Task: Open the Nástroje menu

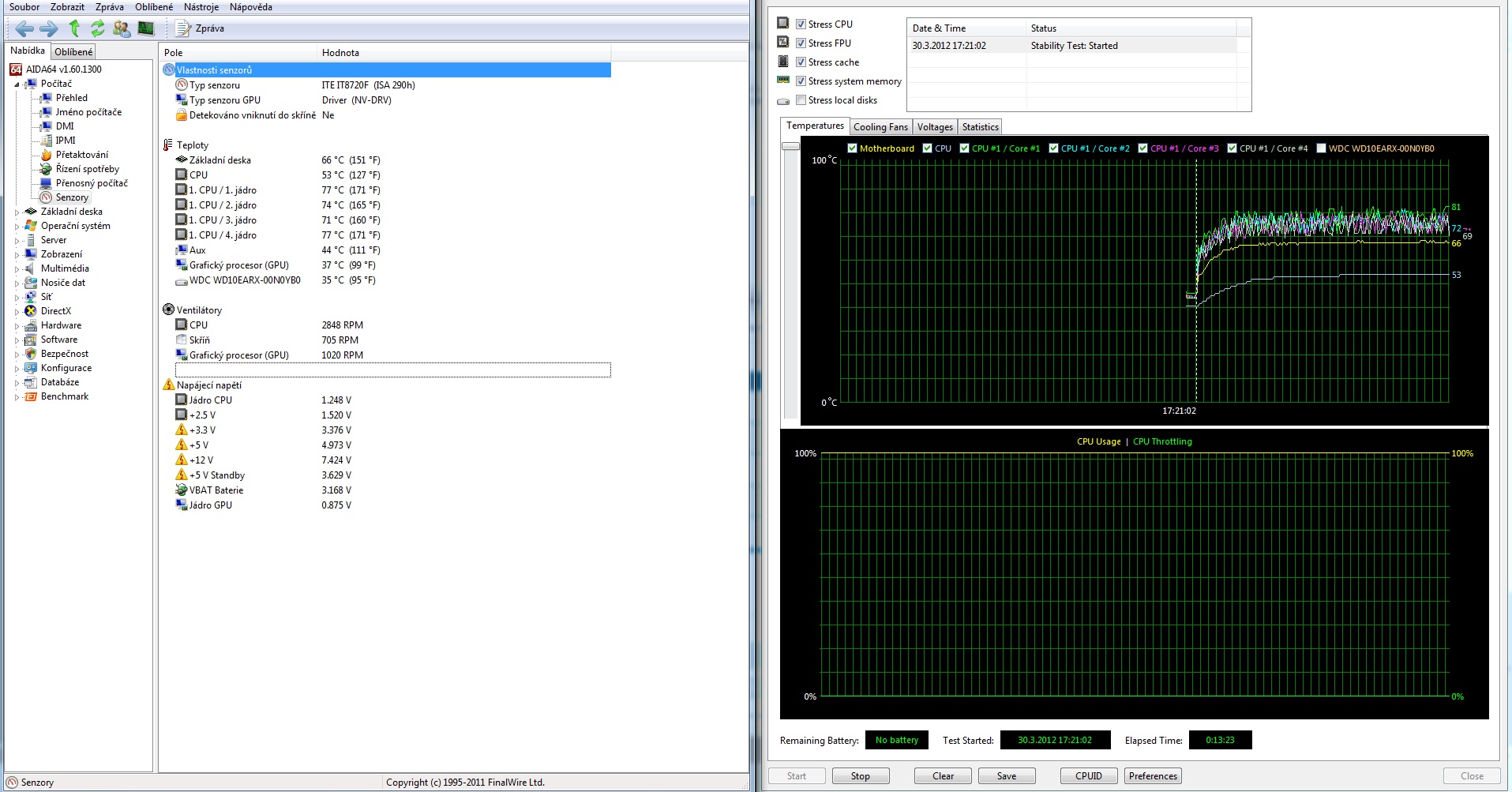Action: (x=201, y=7)
